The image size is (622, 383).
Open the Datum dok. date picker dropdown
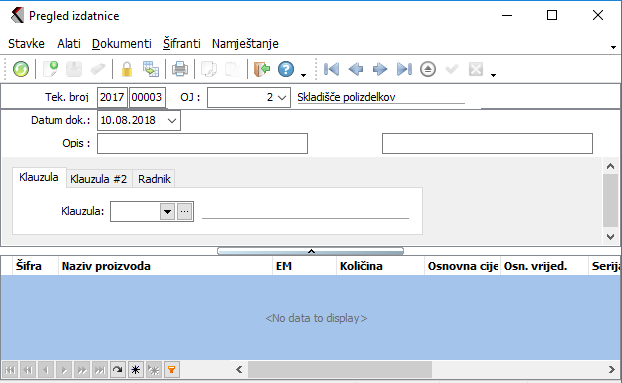coord(172,121)
